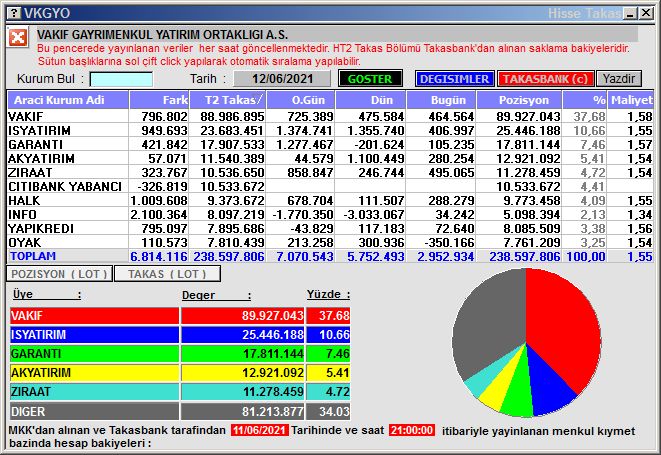Click the red TAKASBANK (c) button
661x455 pixels.
click(x=545, y=79)
